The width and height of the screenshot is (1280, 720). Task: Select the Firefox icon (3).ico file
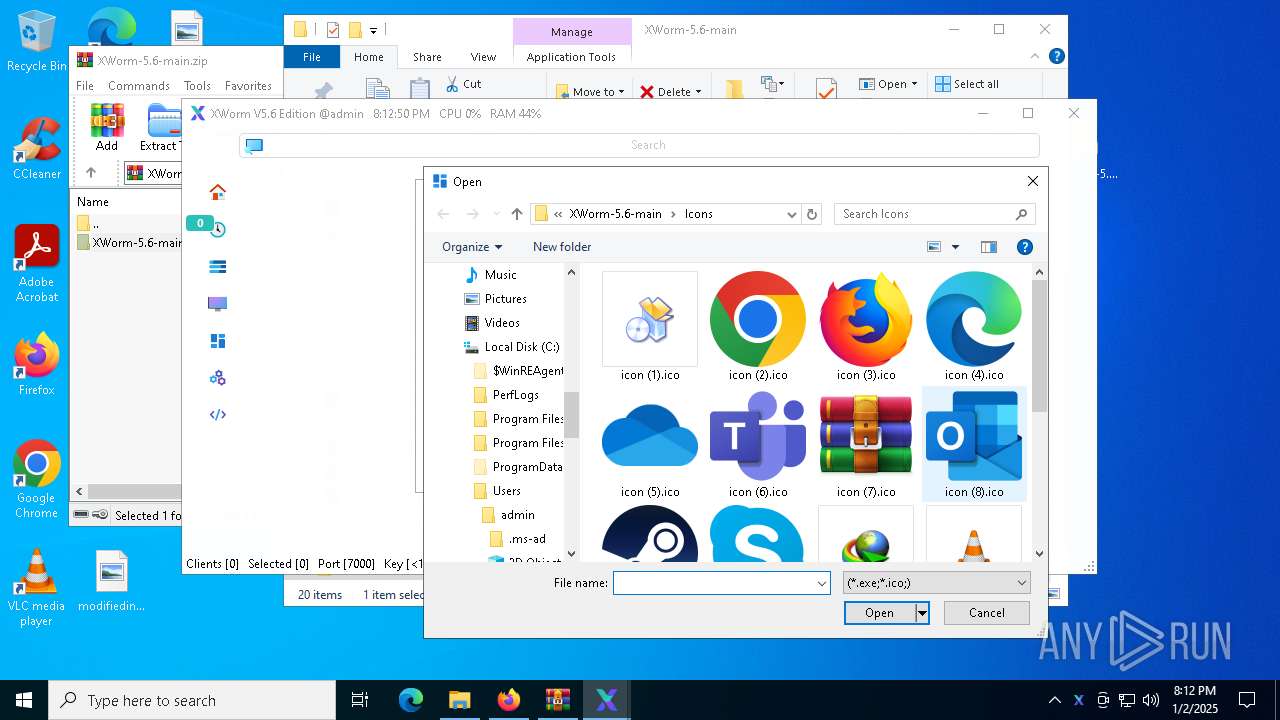tap(866, 327)
